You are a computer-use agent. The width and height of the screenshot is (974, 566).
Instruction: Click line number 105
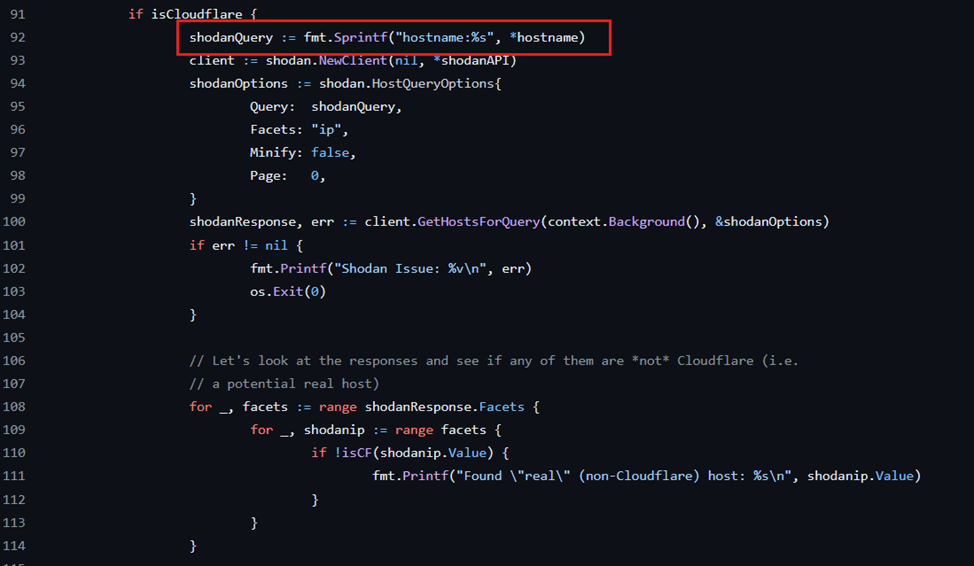coord(14,337)
